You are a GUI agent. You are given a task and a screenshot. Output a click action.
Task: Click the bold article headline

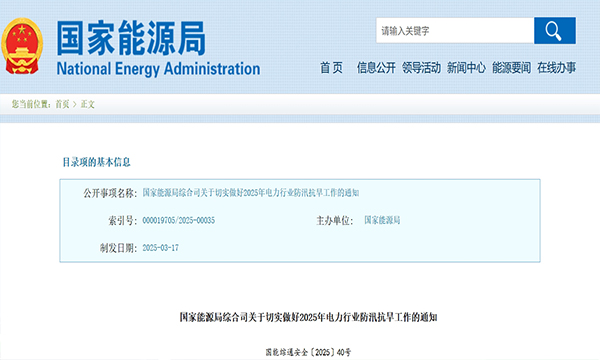point(308,317)
